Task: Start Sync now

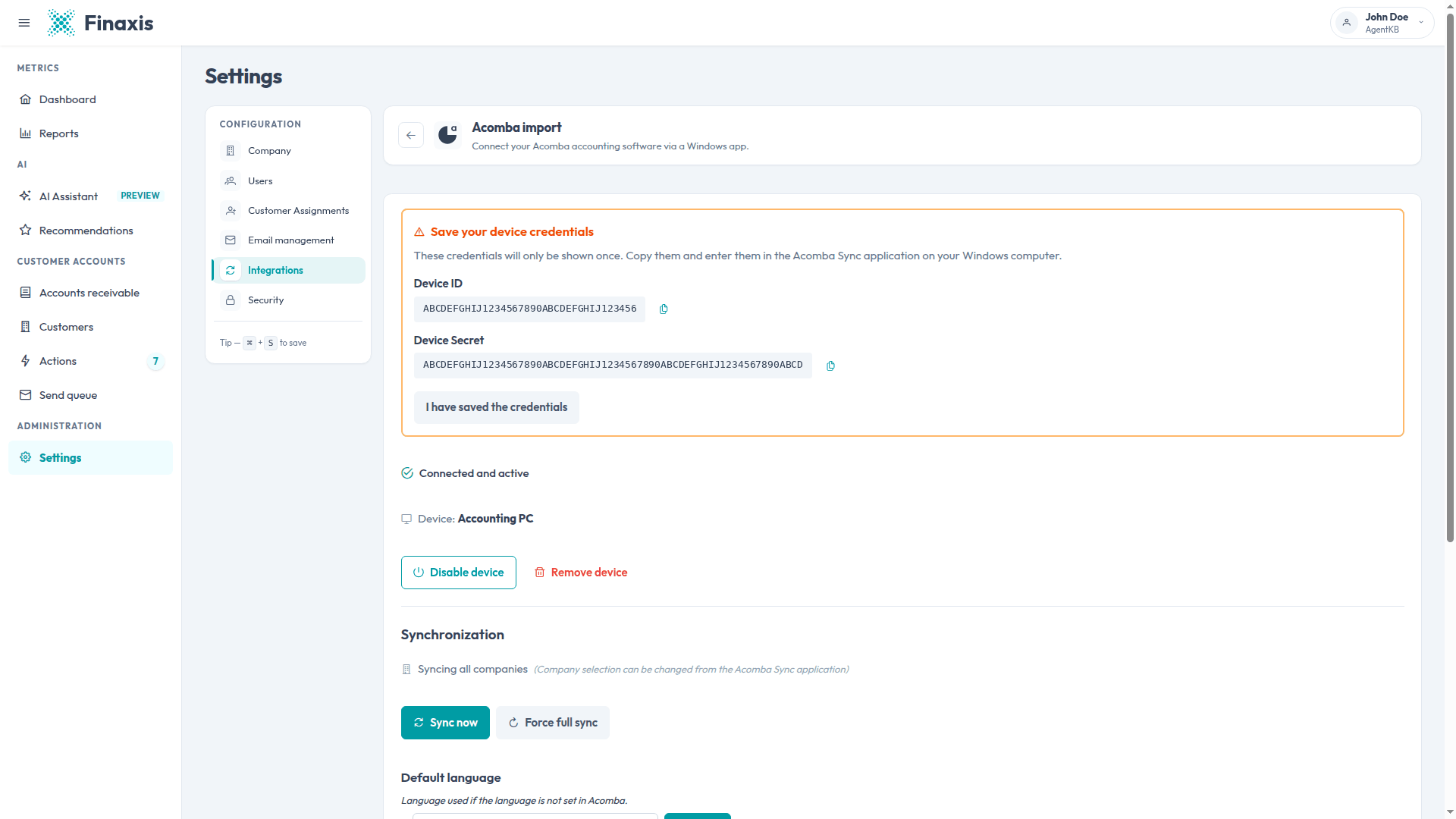Action: click(445, 723)
